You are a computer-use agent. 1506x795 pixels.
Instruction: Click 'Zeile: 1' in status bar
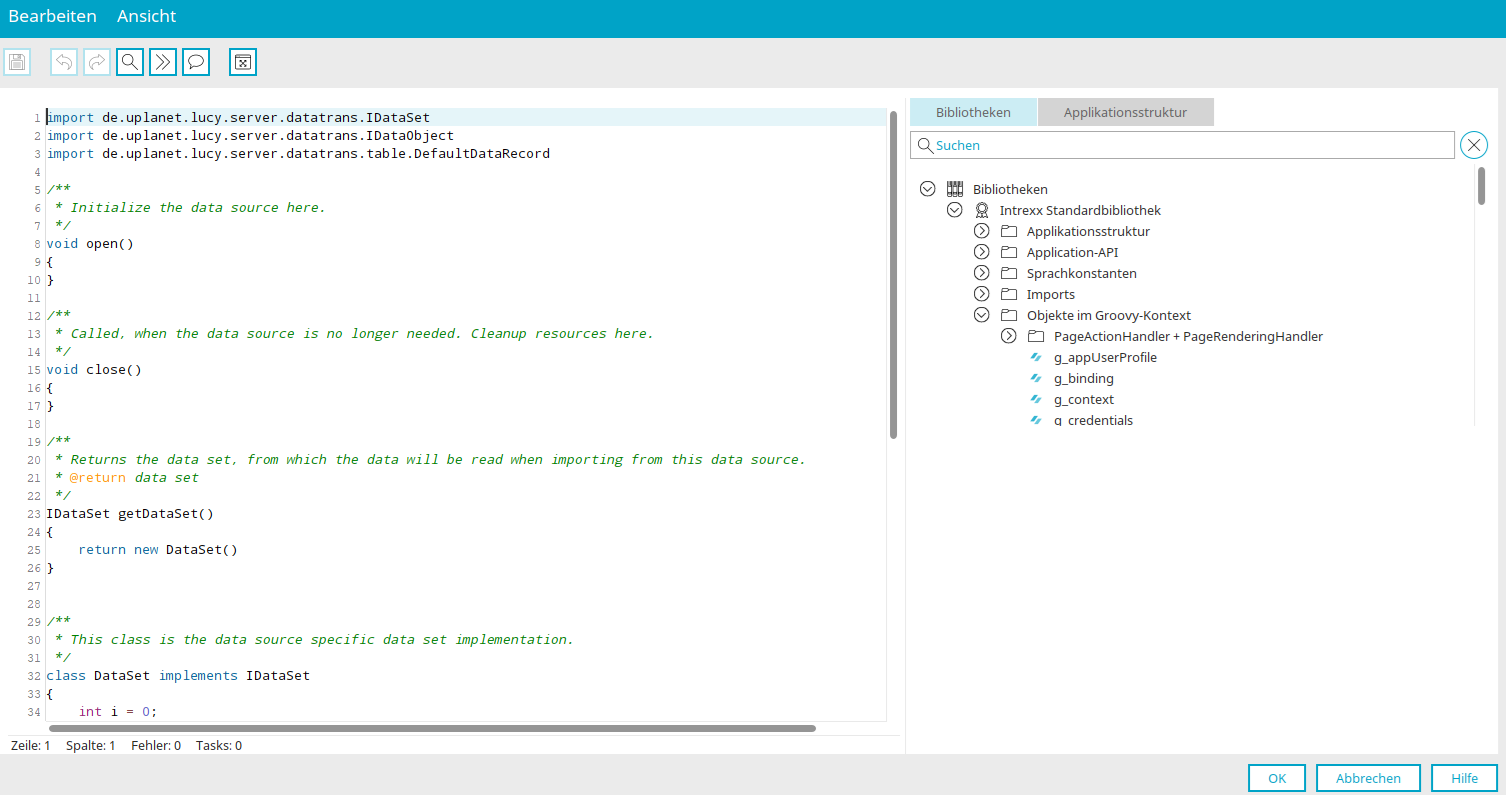click(30, 745)
